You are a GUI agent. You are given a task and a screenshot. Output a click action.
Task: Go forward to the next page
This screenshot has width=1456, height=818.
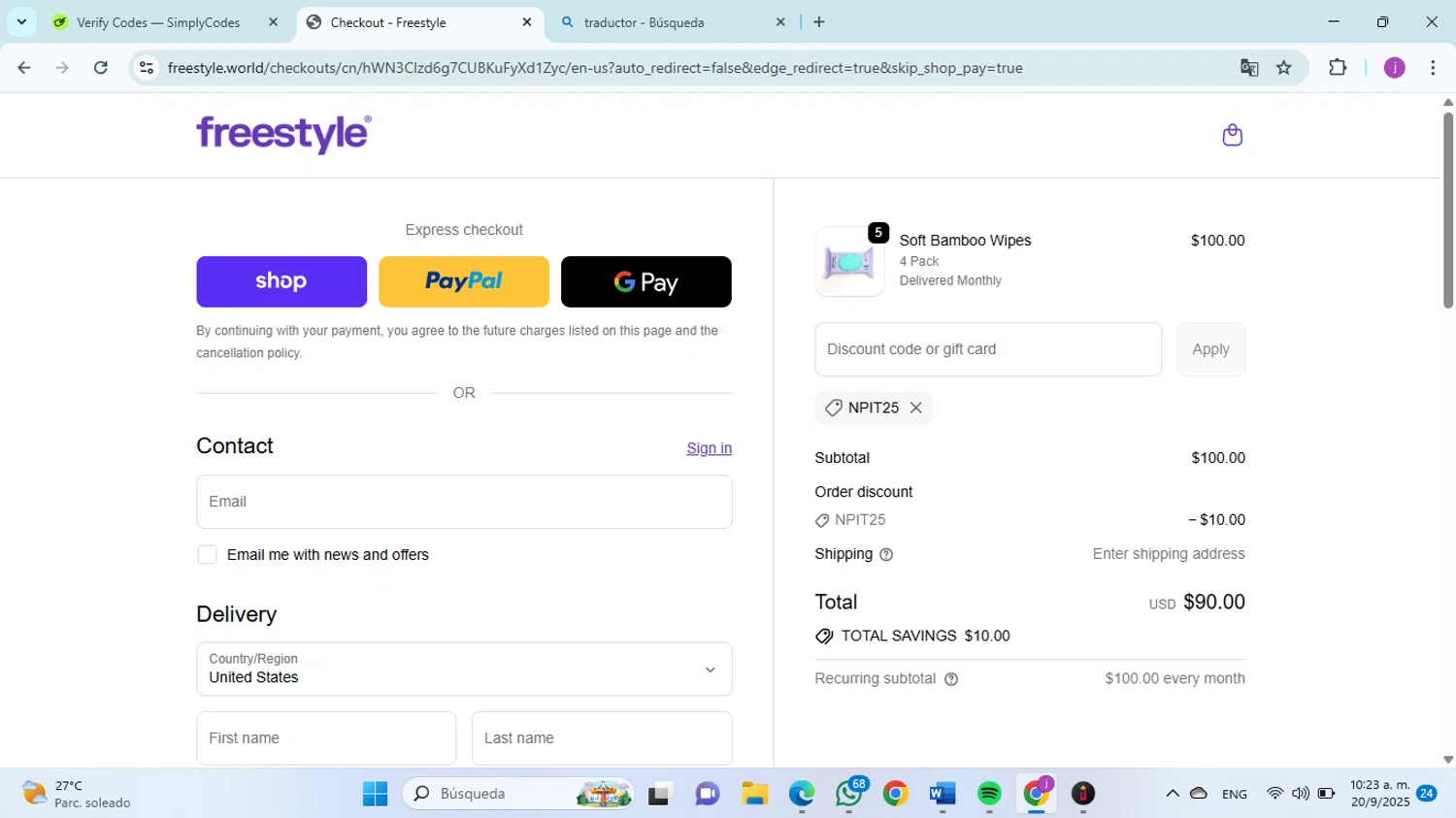(62, 68)
